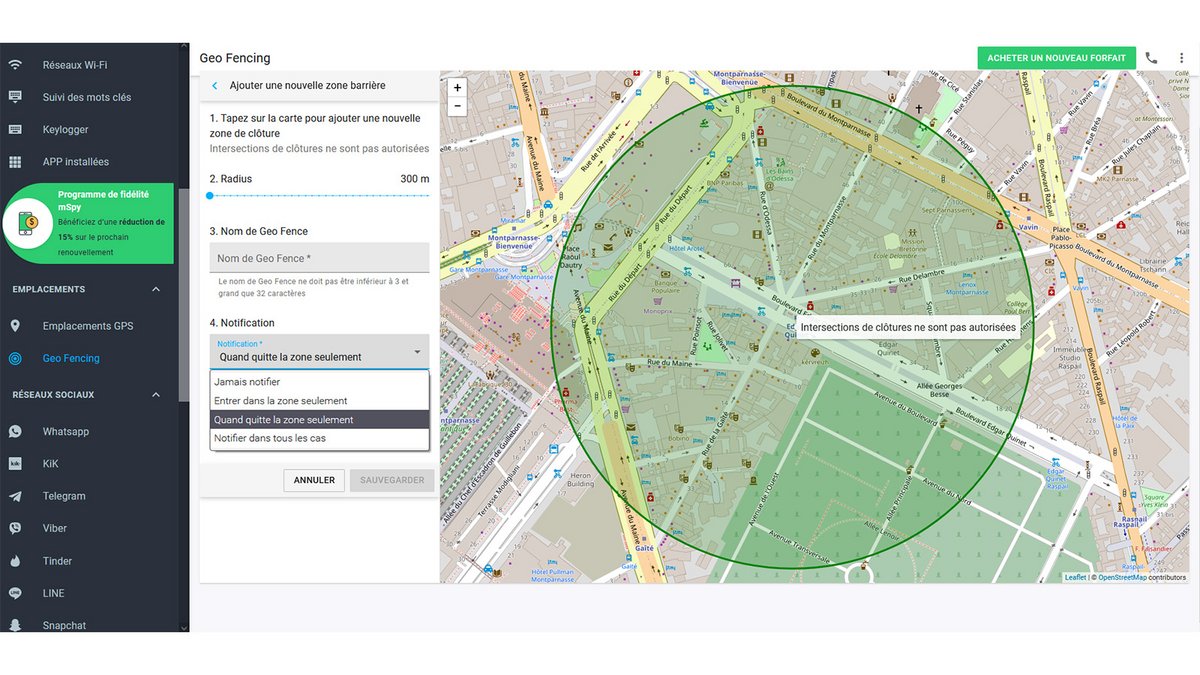Viewport: 1200px width, 675px height.
Task: Click the Radius slider handle
Action: pyautogui.click(x=210, y=196)
